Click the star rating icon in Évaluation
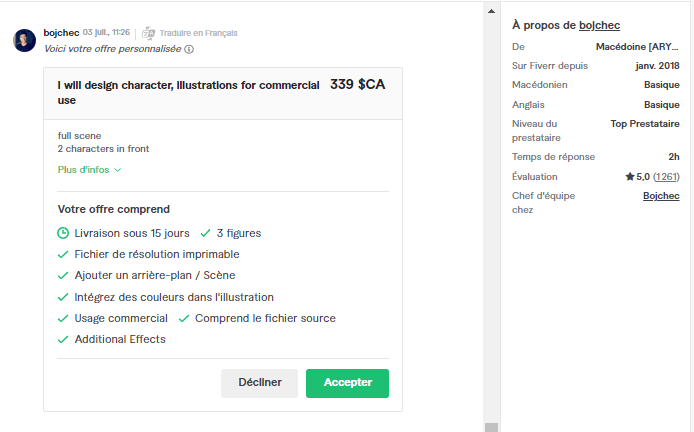Screen dimensions: 694x432 pos(629,176)
